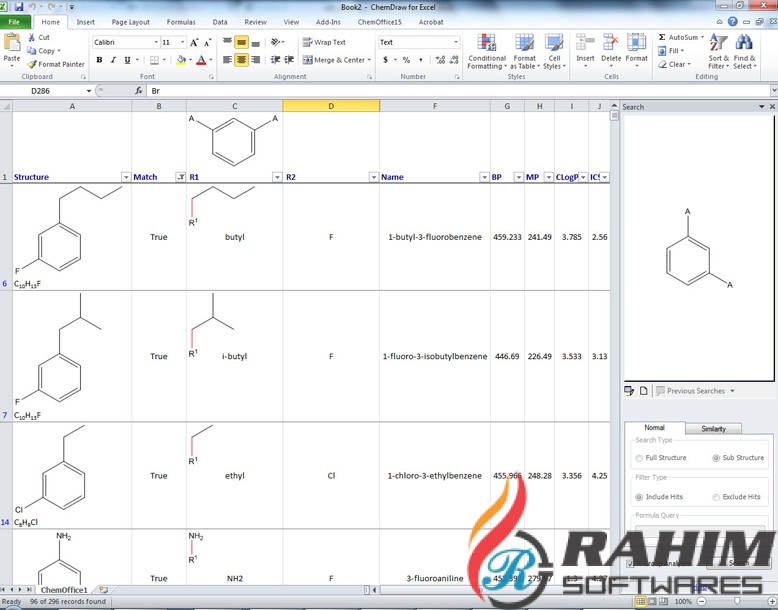The width and height of the screenshot is (778, 610).
Task: Open the number format Text dropdown
Action: click(x=455, y=43)
